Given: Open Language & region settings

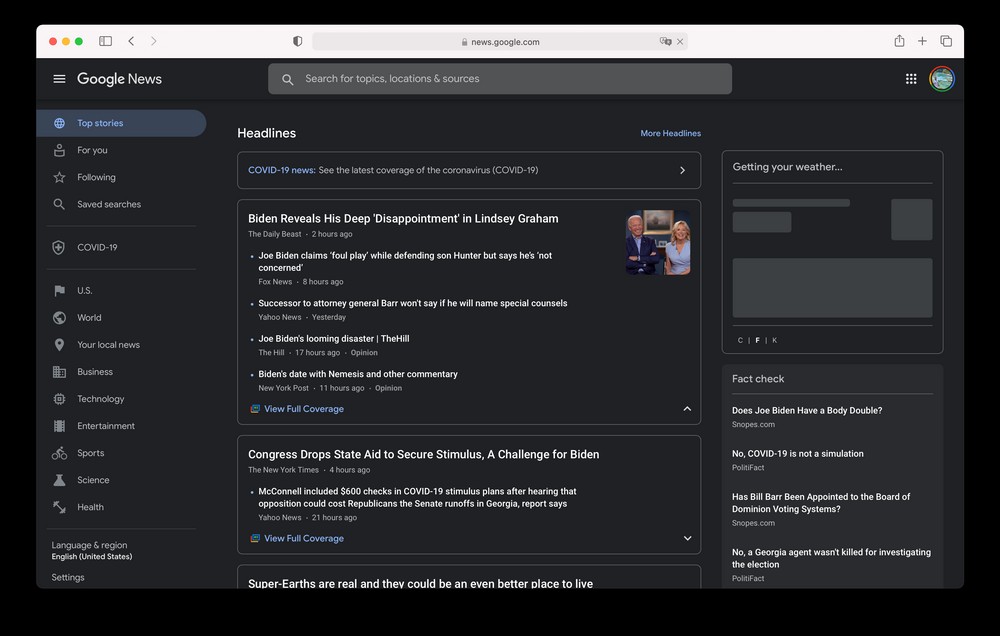Looking at the screenshot, I should click(92, 551).
